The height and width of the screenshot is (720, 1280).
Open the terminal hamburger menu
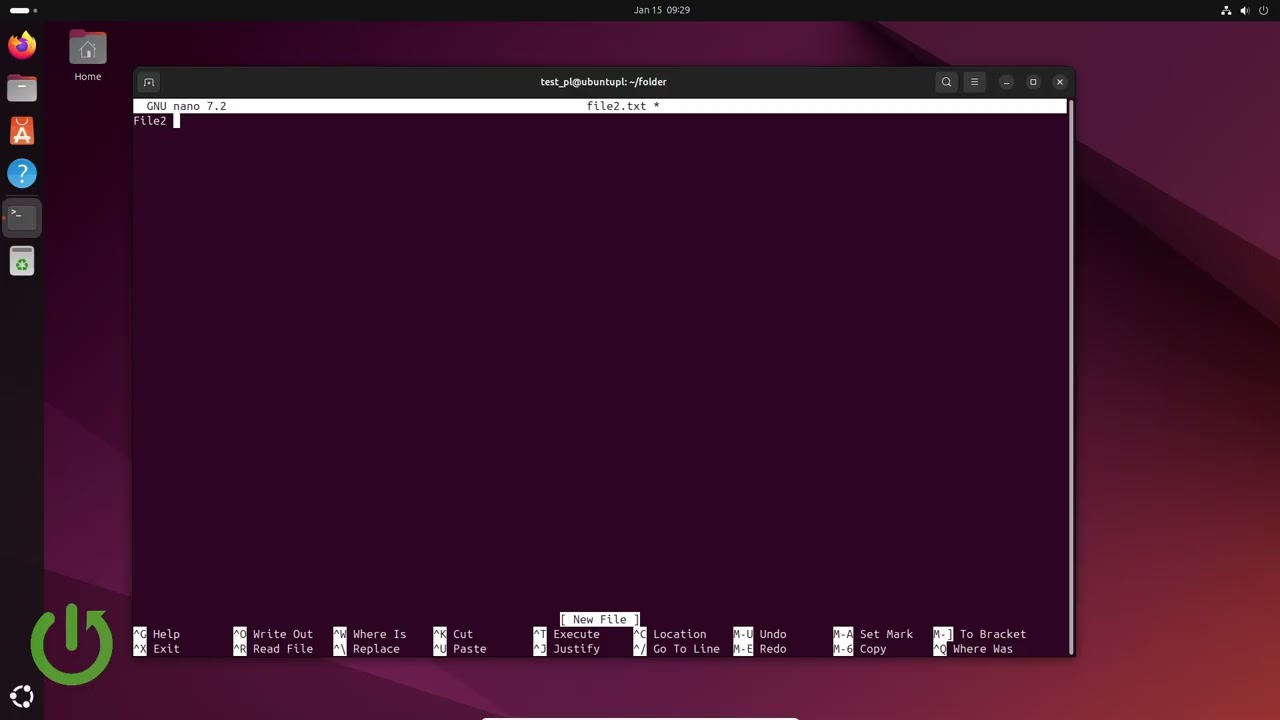point(974,82)
